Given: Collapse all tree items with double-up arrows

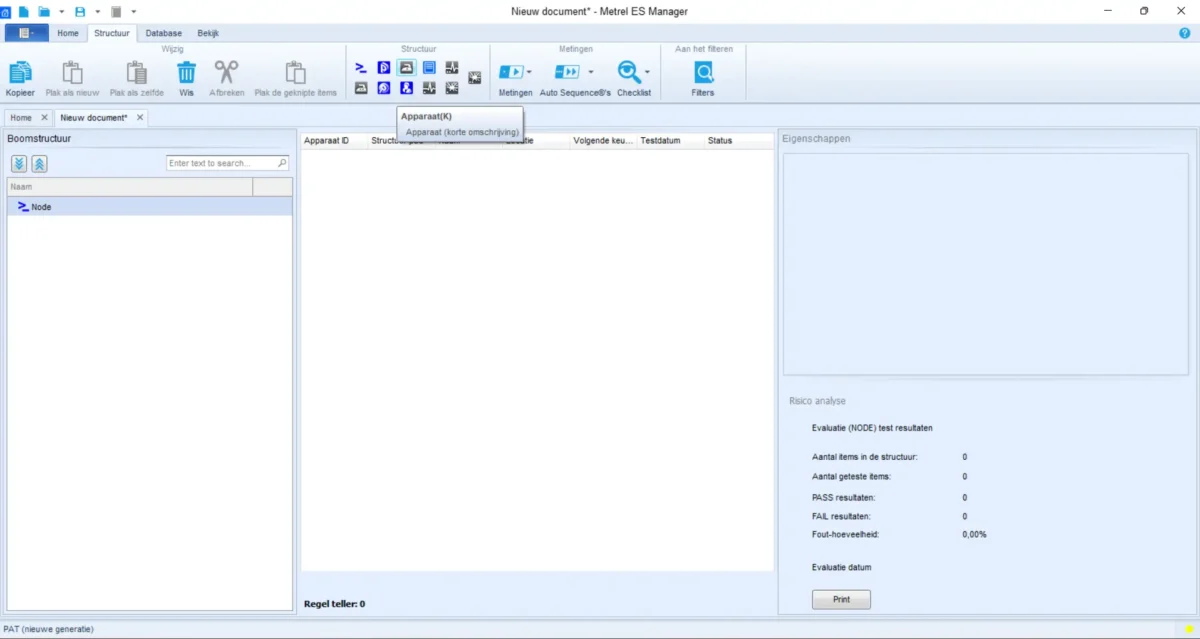Looking at the screenshot, I should coord(39,164).
